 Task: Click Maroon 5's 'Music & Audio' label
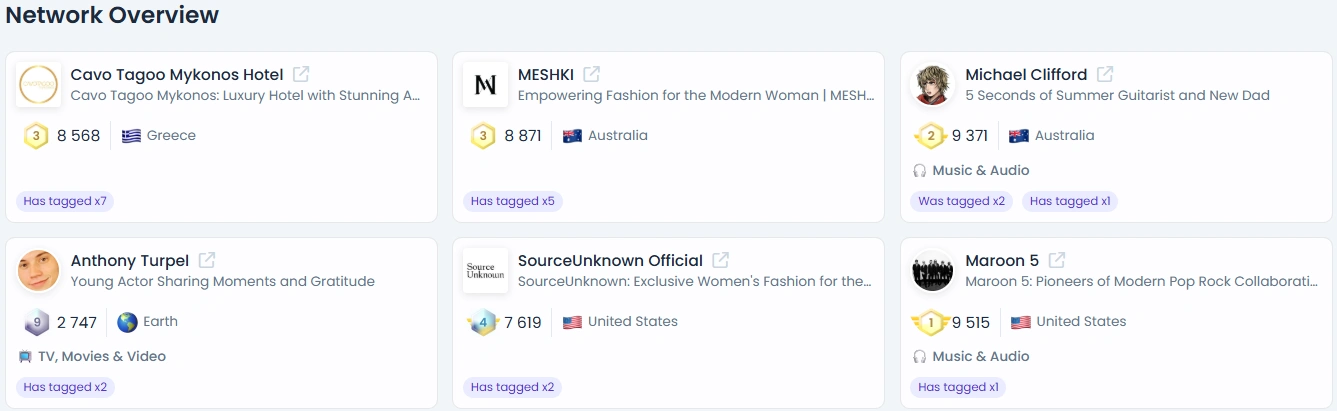click(x=981, y=357)
